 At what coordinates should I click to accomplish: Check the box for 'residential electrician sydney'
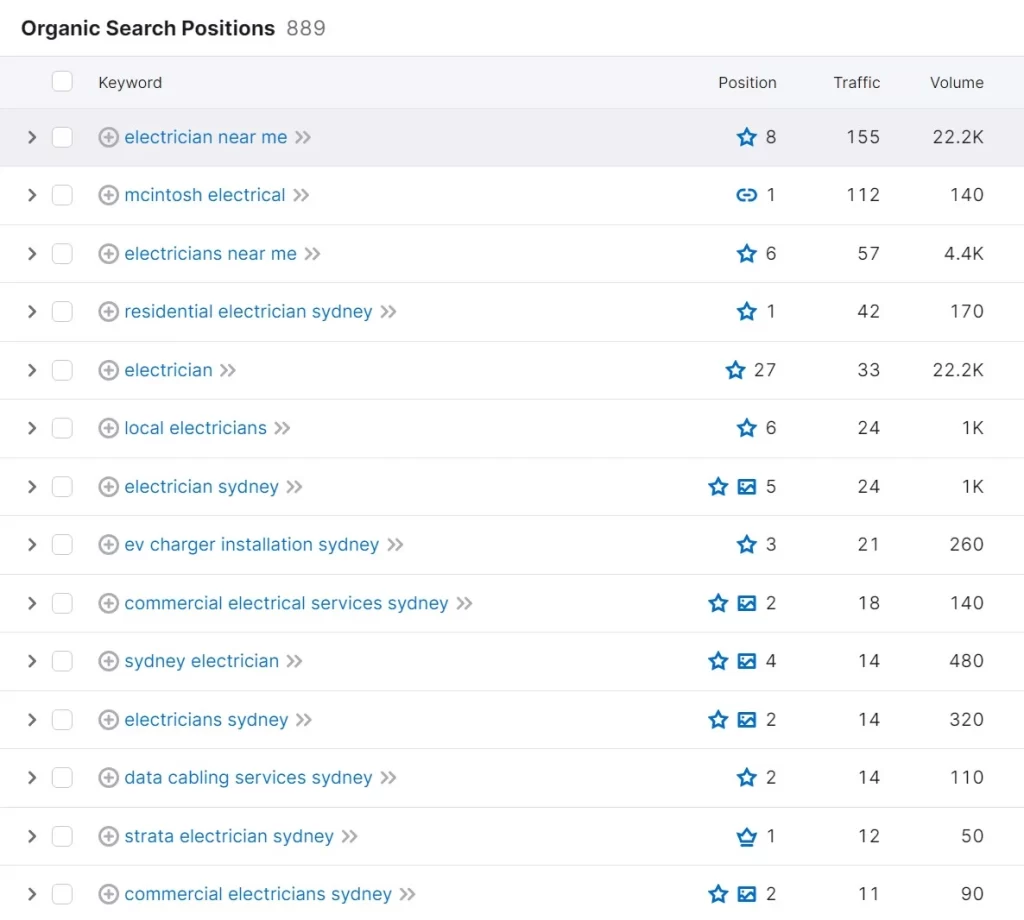click(x=62, y=312)
